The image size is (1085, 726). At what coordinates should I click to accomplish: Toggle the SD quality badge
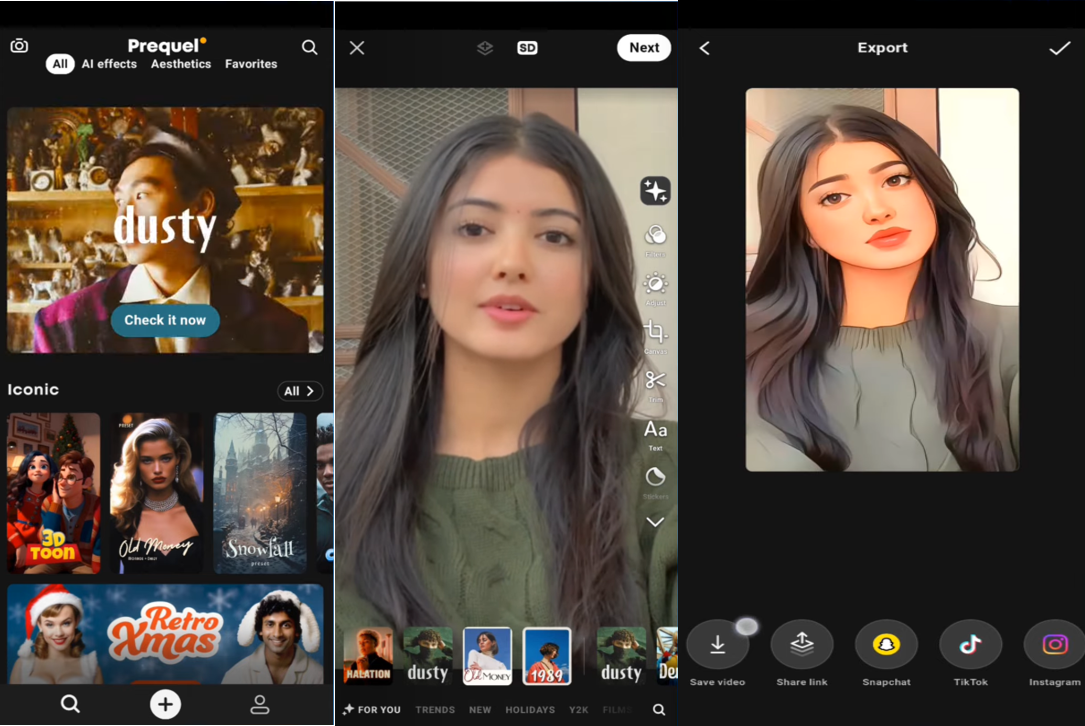(x=527, y=48)
